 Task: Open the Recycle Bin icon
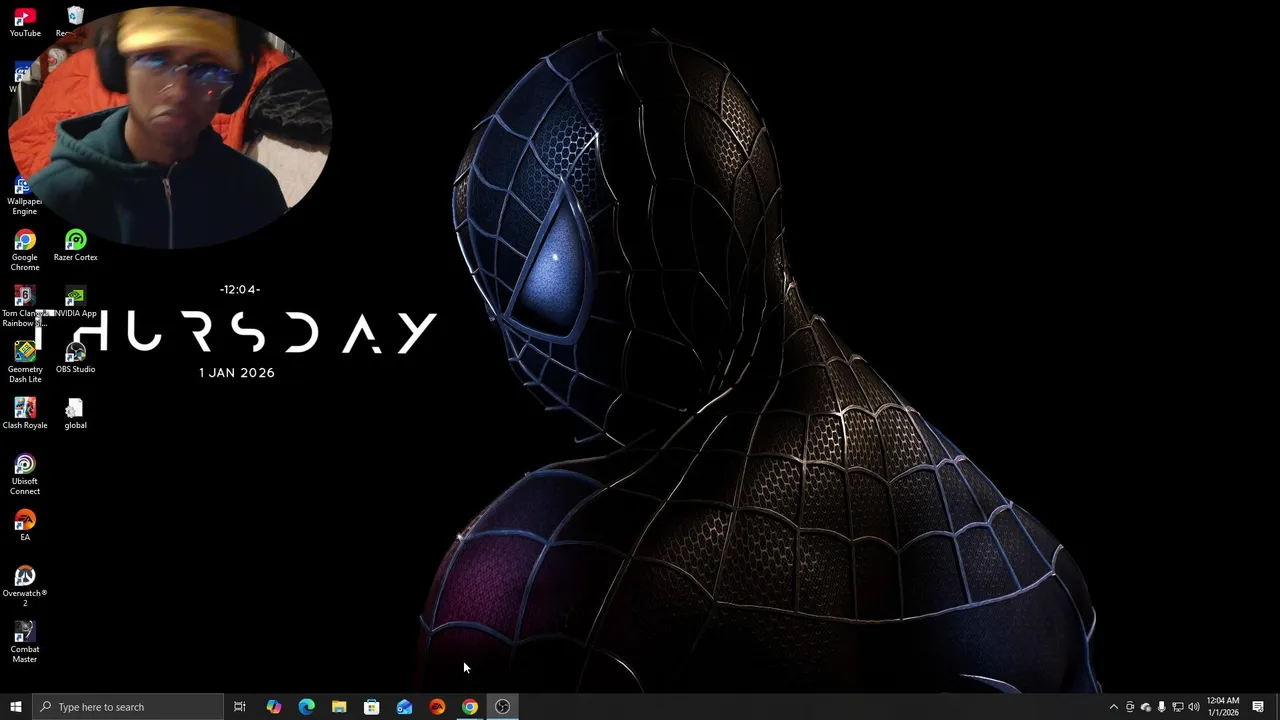pos(75,22)
